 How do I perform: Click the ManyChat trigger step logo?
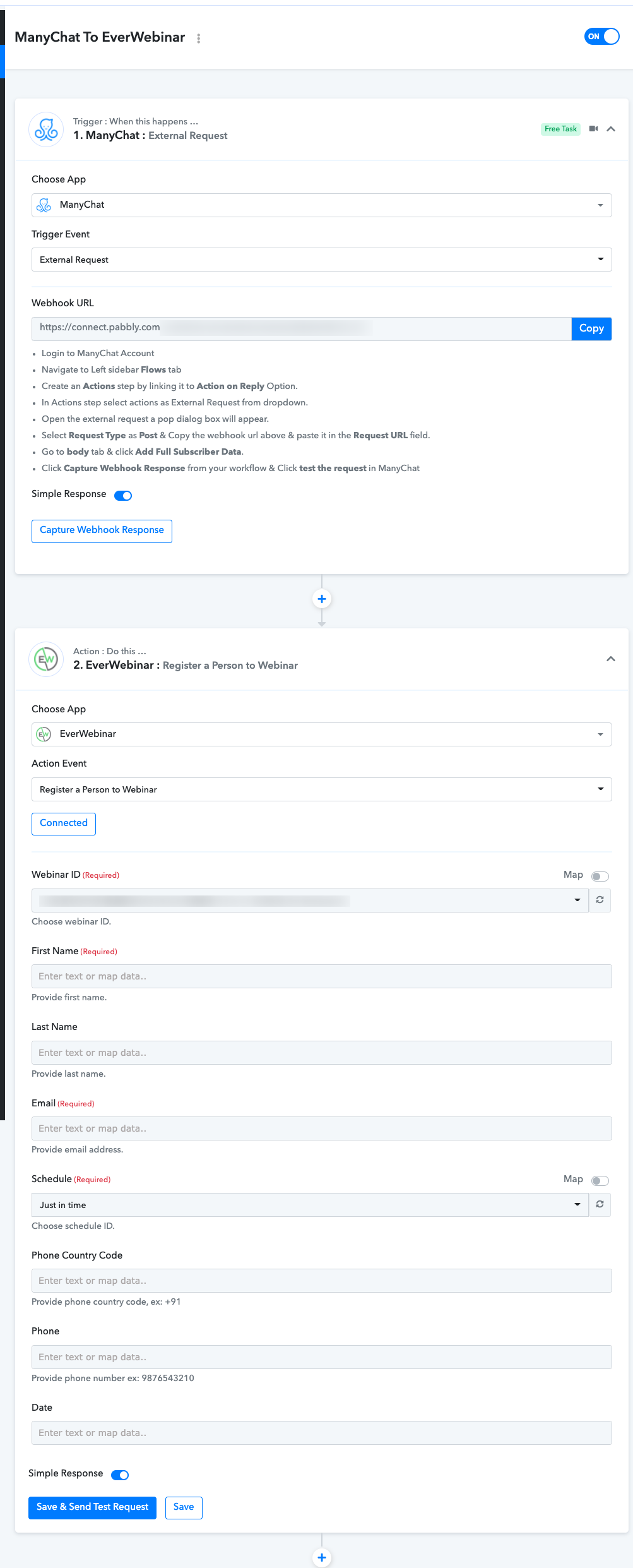pos(46,129)
